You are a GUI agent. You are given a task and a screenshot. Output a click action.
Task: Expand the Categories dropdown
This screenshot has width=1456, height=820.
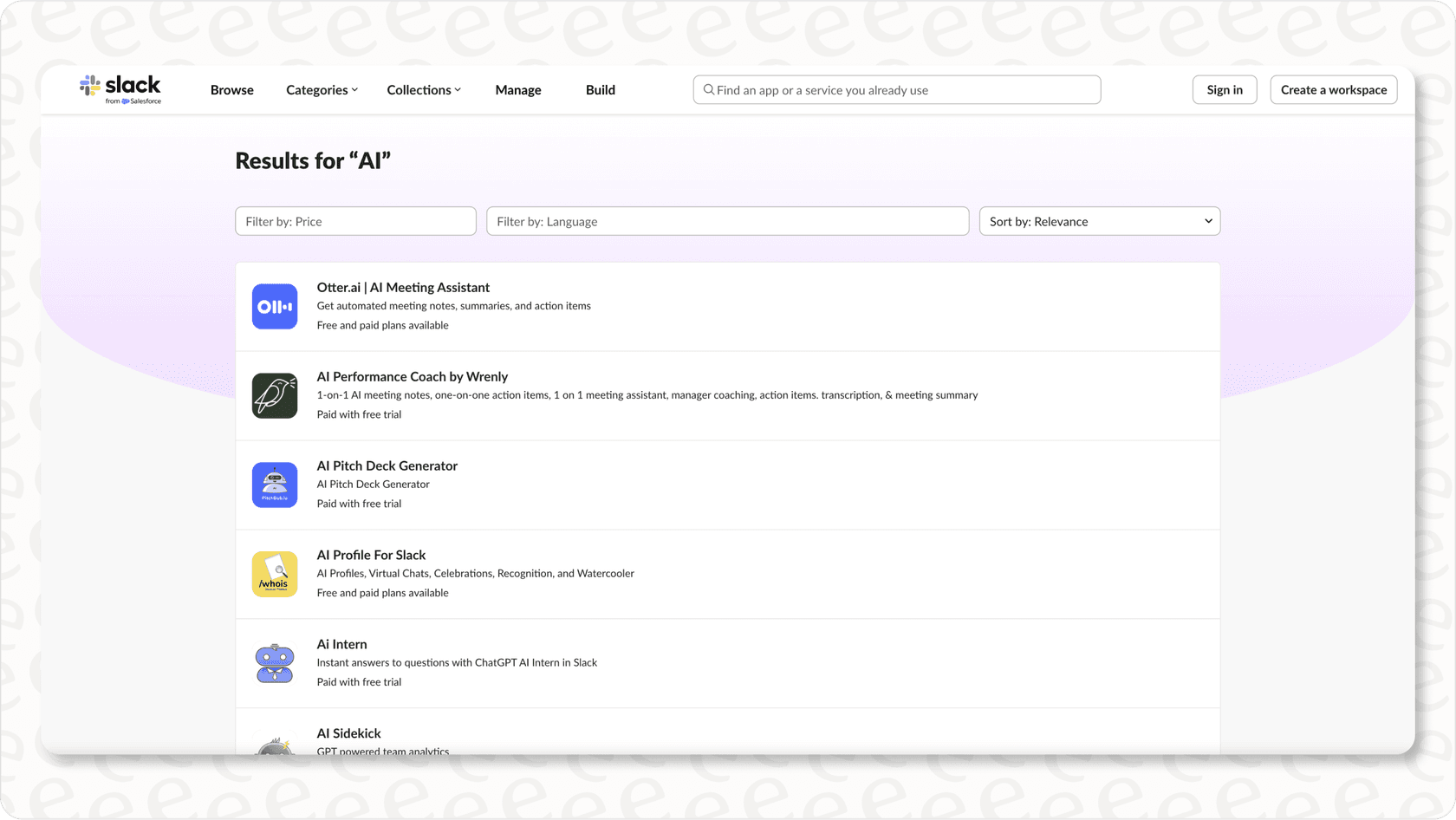coord(321,89)
